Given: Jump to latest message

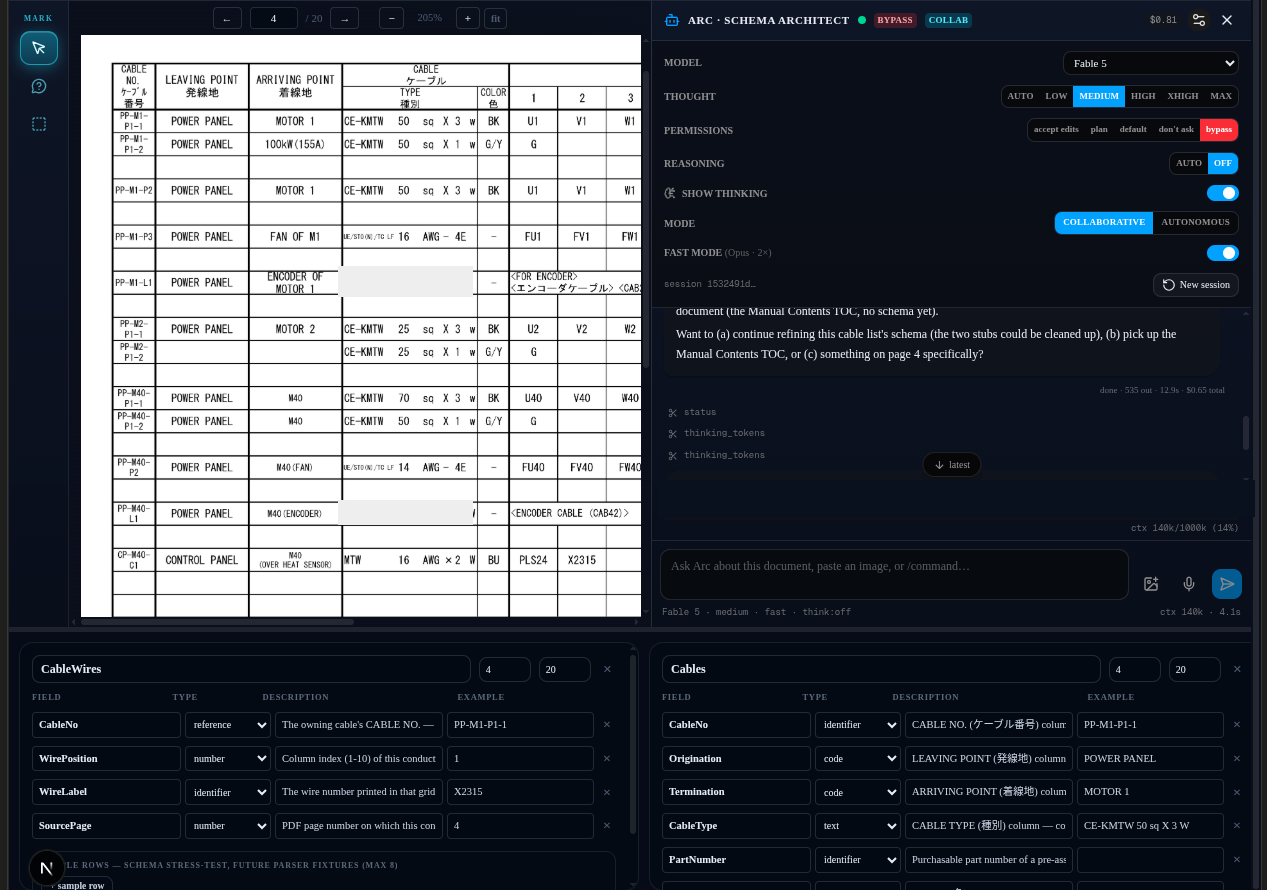Looking at the screenshot, I should pos(952,465).
